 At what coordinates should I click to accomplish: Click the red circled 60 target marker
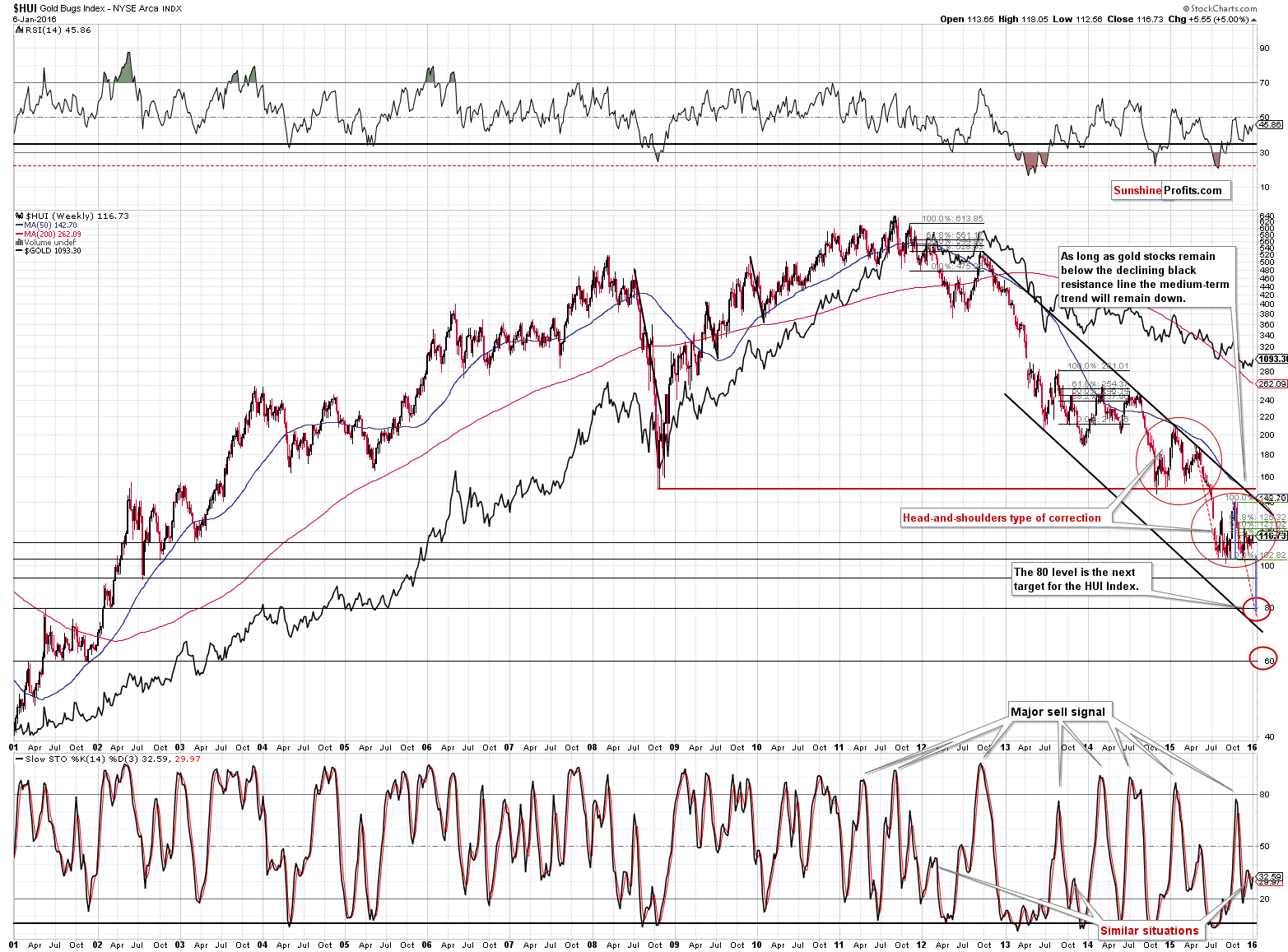point(1262,659)
